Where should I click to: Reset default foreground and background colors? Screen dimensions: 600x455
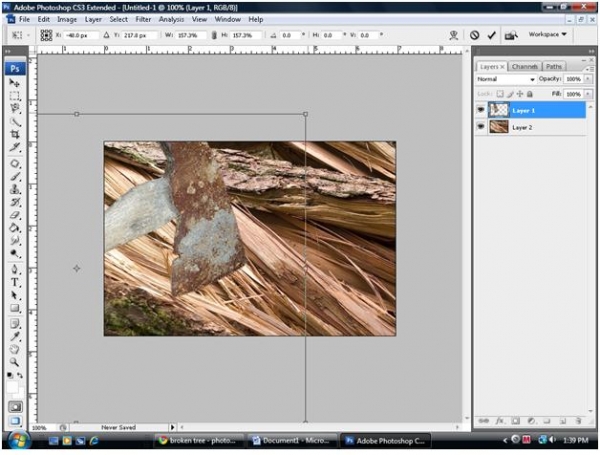click(10, 376)
